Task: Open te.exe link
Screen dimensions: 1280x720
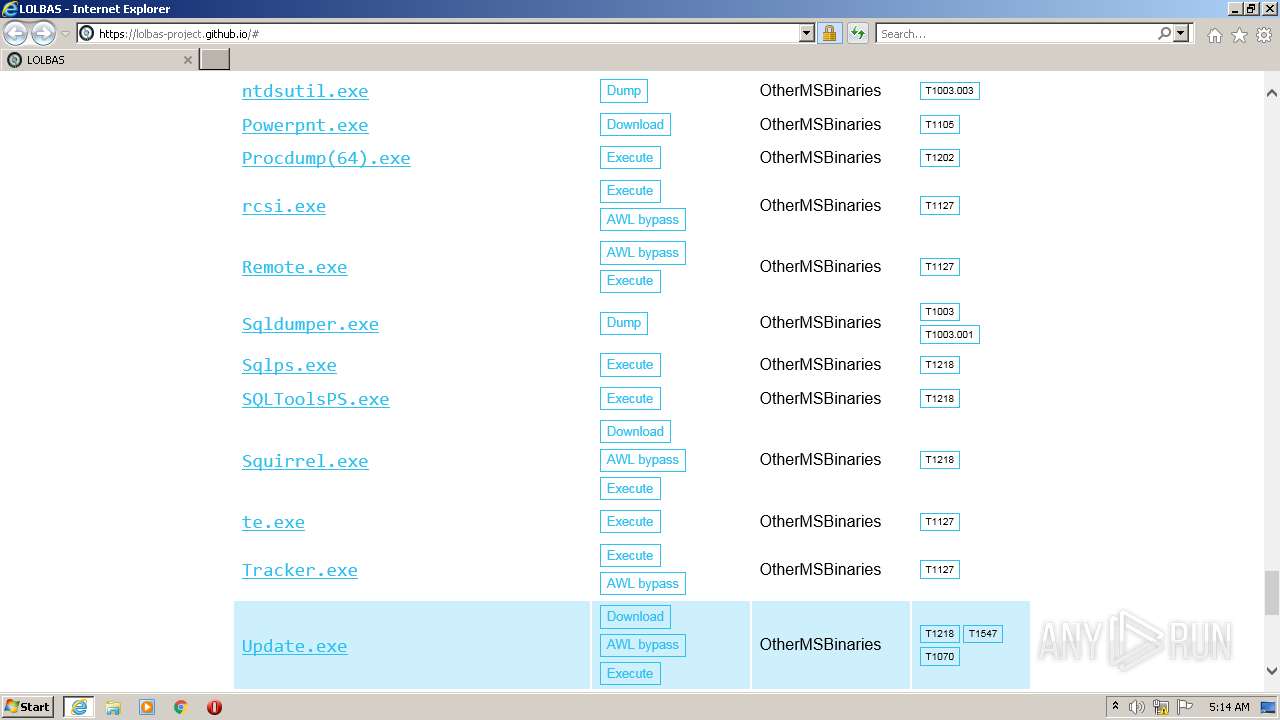Action: pyautogui.click(x=273, y=522)
